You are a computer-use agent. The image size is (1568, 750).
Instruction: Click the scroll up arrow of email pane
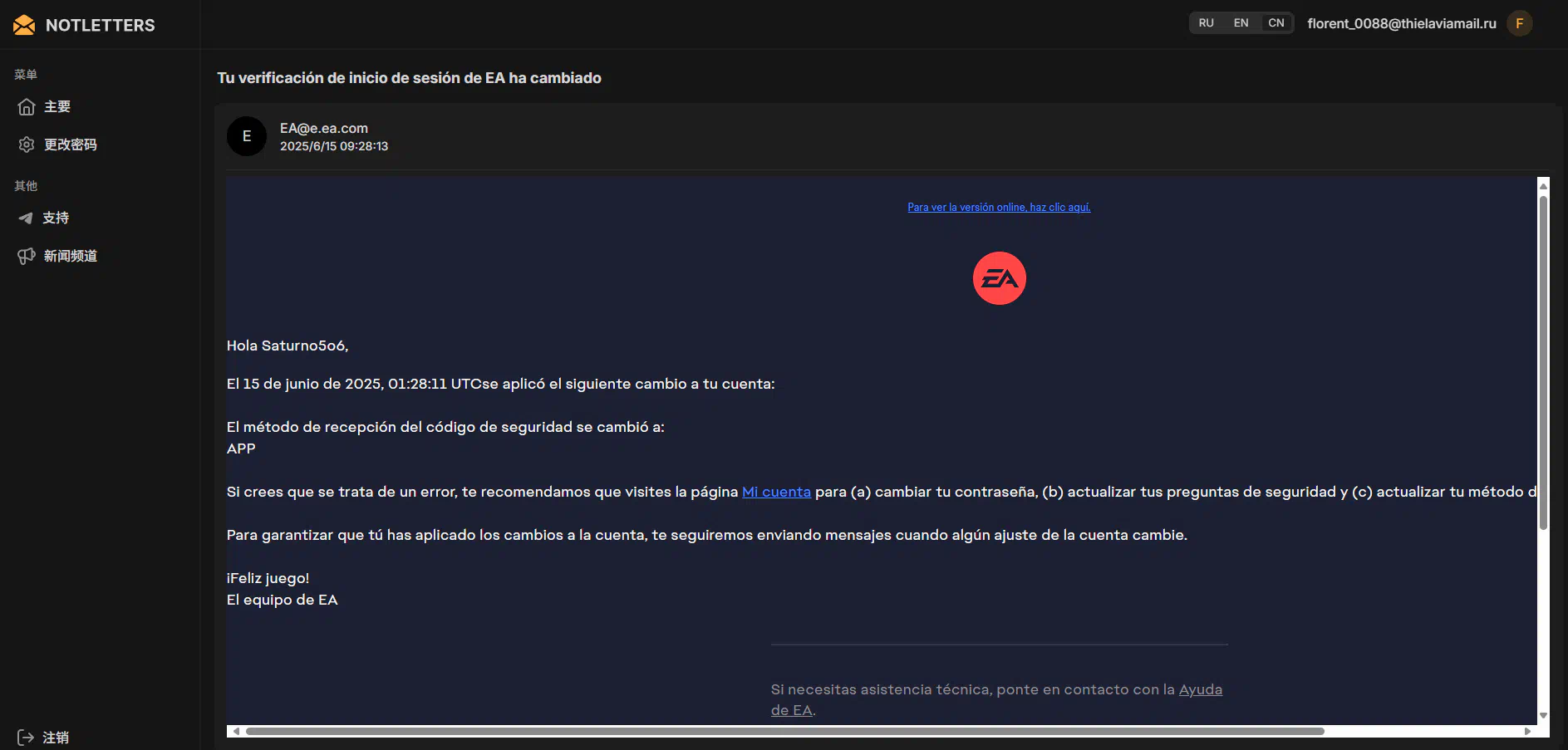pos(1543,186)
